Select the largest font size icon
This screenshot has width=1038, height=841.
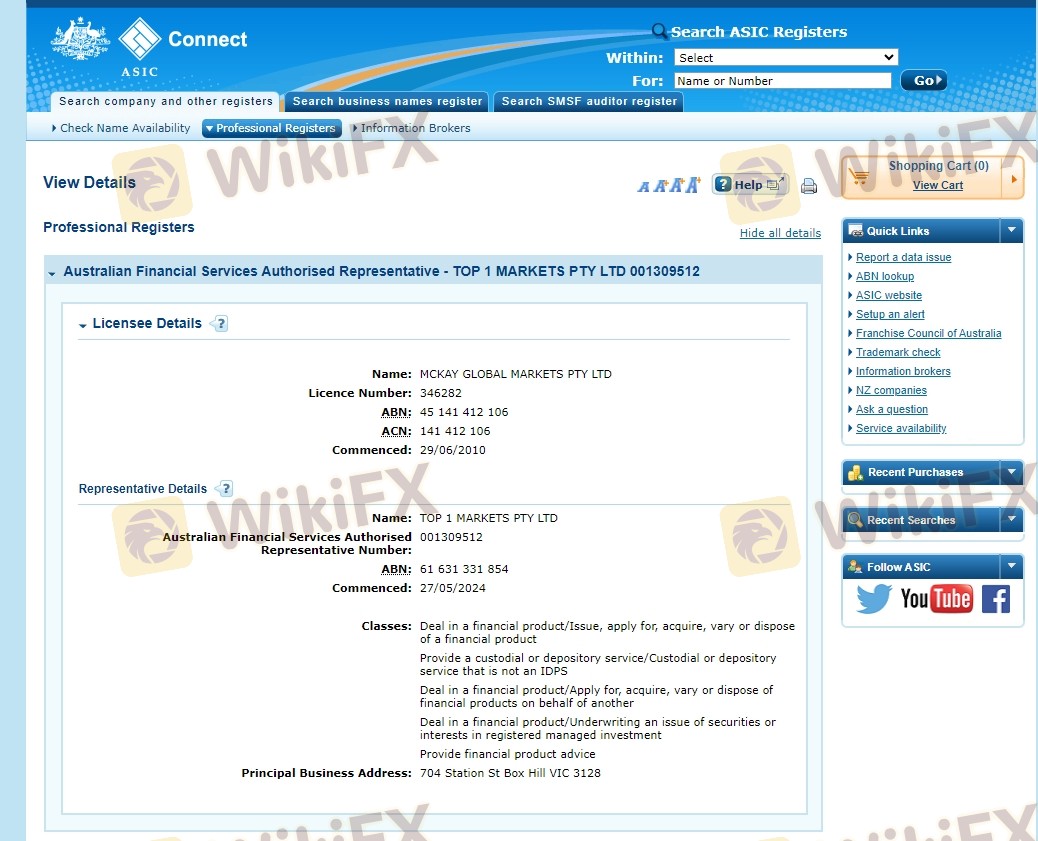[692, 185]
